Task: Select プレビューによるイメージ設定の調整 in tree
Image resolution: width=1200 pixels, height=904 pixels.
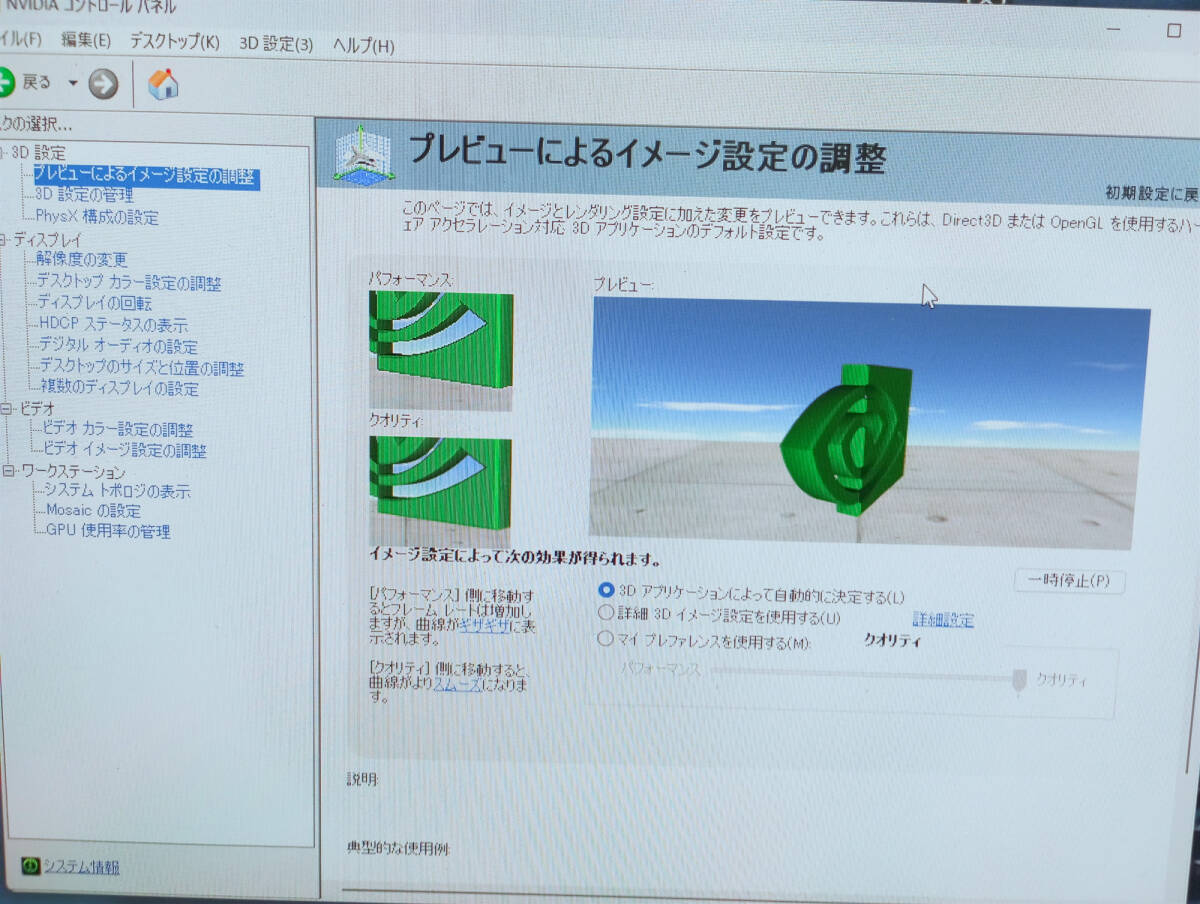Action: pos(145,177)
